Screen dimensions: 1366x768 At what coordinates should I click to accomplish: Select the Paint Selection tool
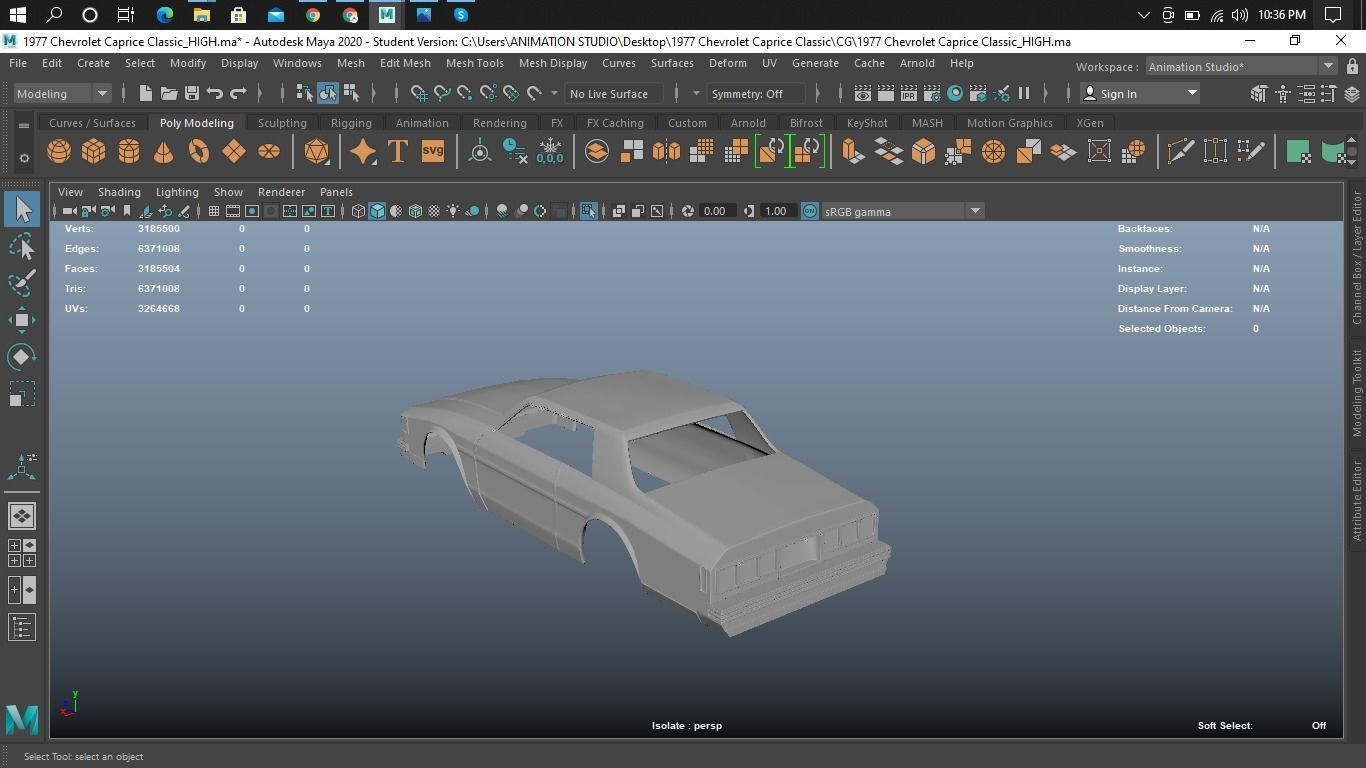click(x=22, y=282)
